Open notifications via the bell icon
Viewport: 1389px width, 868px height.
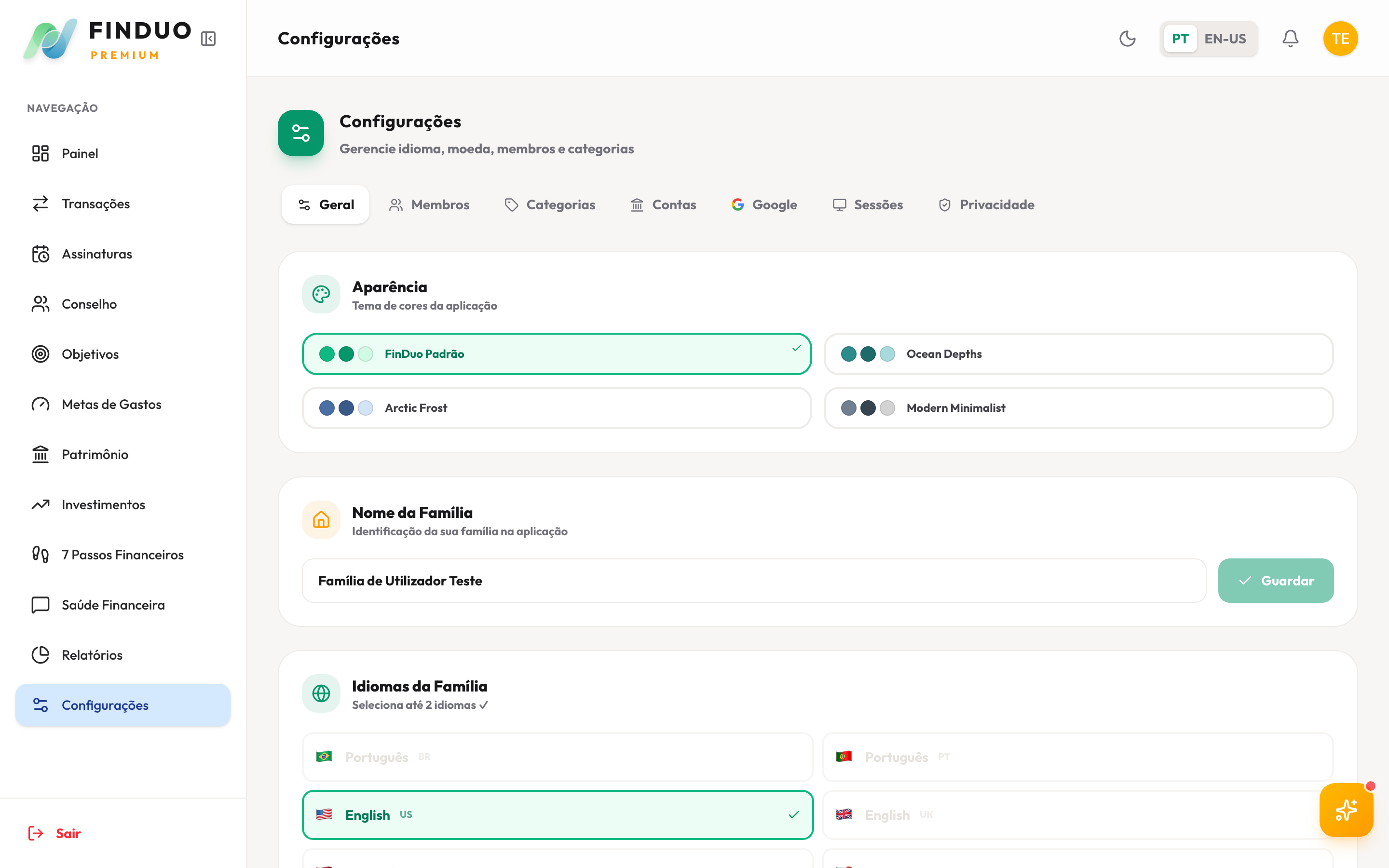pyautogui.click(x=1290, y=39)
